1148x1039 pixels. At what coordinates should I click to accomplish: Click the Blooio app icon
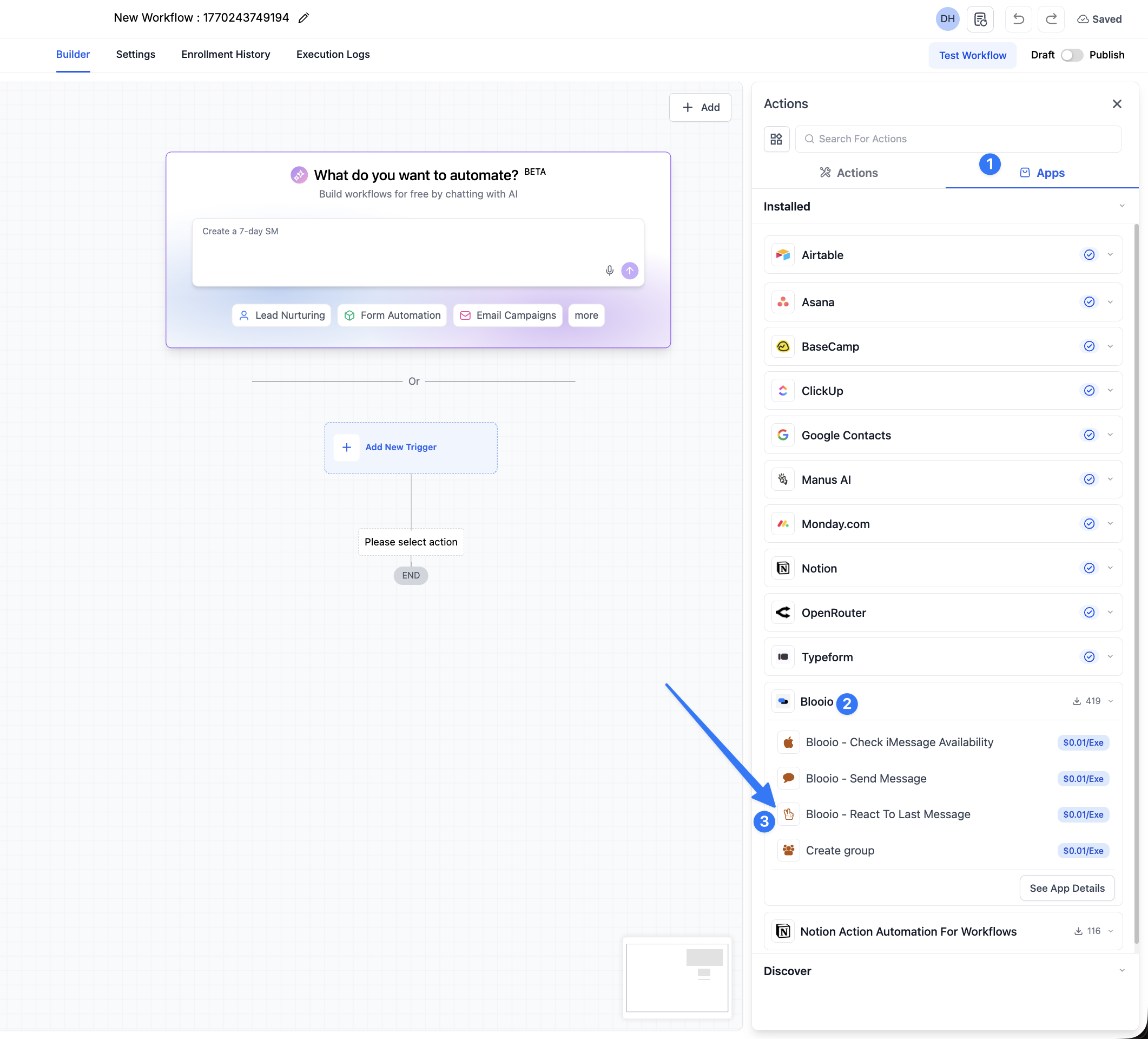783,702
